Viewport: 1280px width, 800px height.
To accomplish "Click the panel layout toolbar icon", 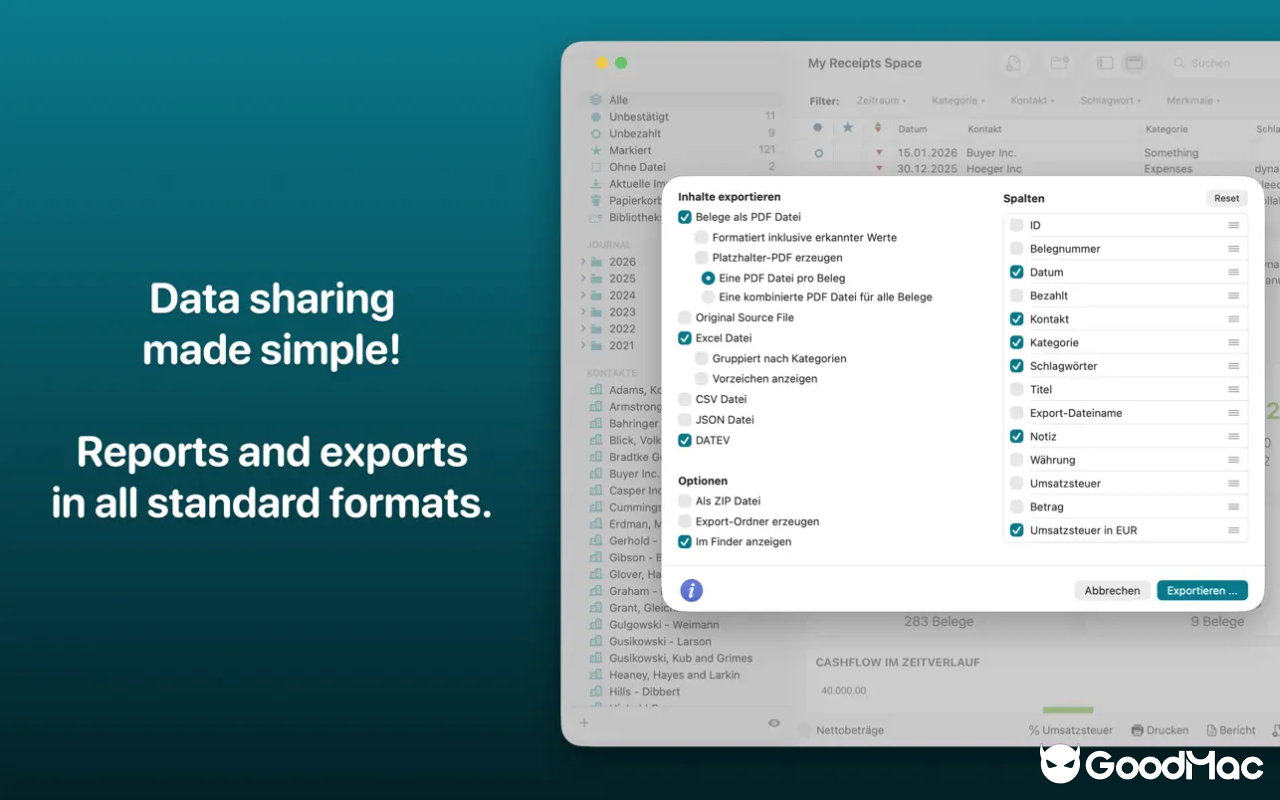I will [x=1134, y=63].
